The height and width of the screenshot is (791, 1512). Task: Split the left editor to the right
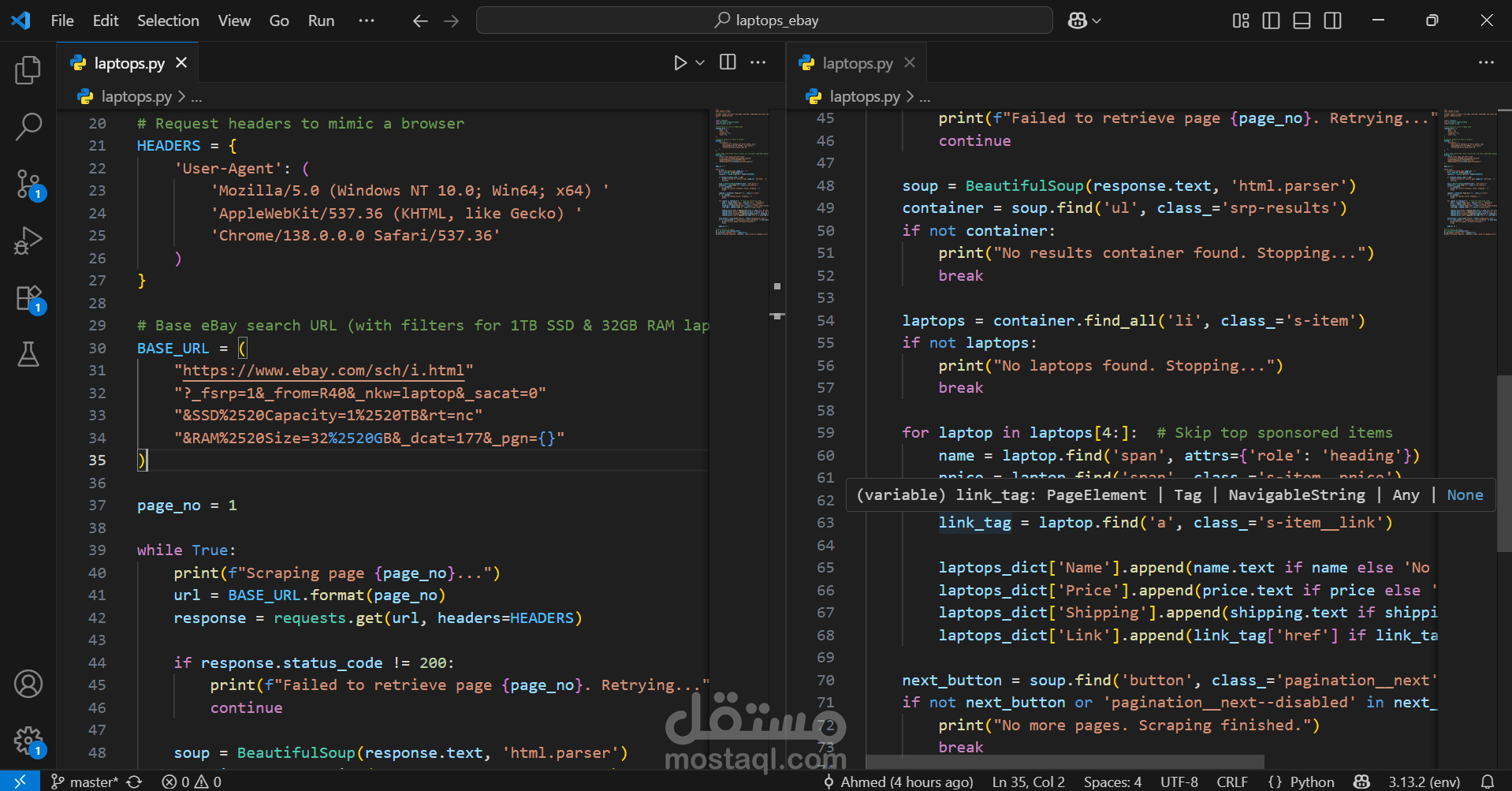pyautogui.click(x=728, y=62)
